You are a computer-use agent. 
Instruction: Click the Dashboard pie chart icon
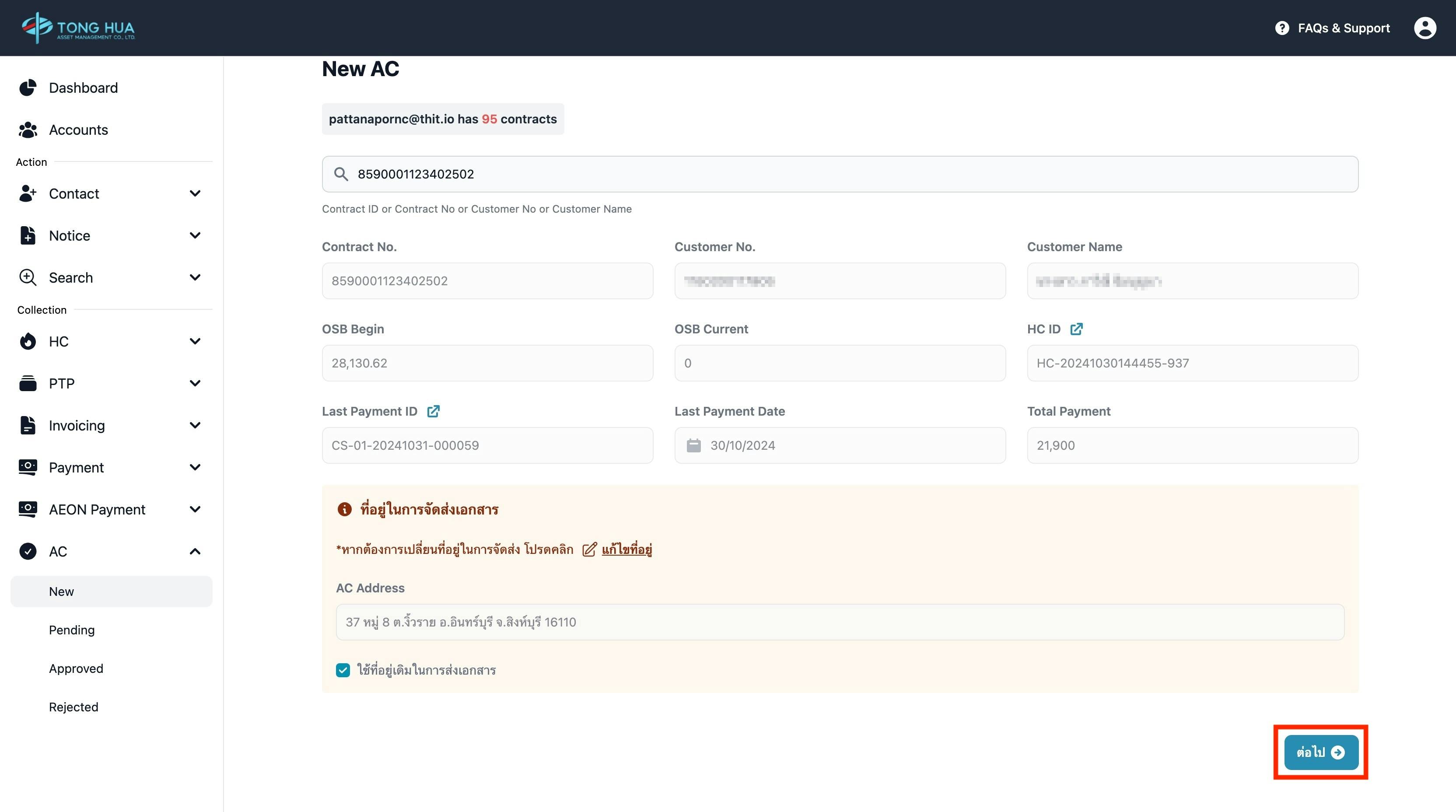click(28, 87)
